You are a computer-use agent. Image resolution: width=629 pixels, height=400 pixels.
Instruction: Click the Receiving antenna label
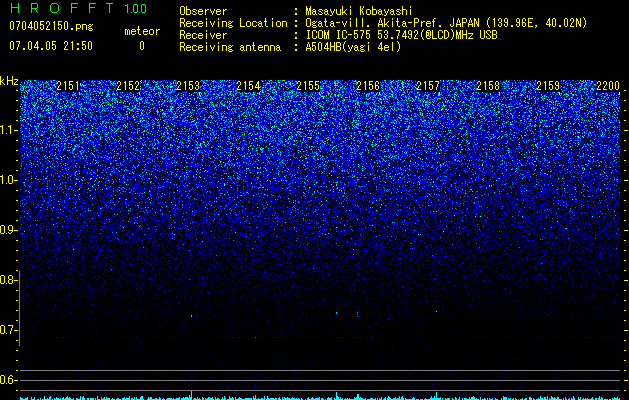point(230,47)
